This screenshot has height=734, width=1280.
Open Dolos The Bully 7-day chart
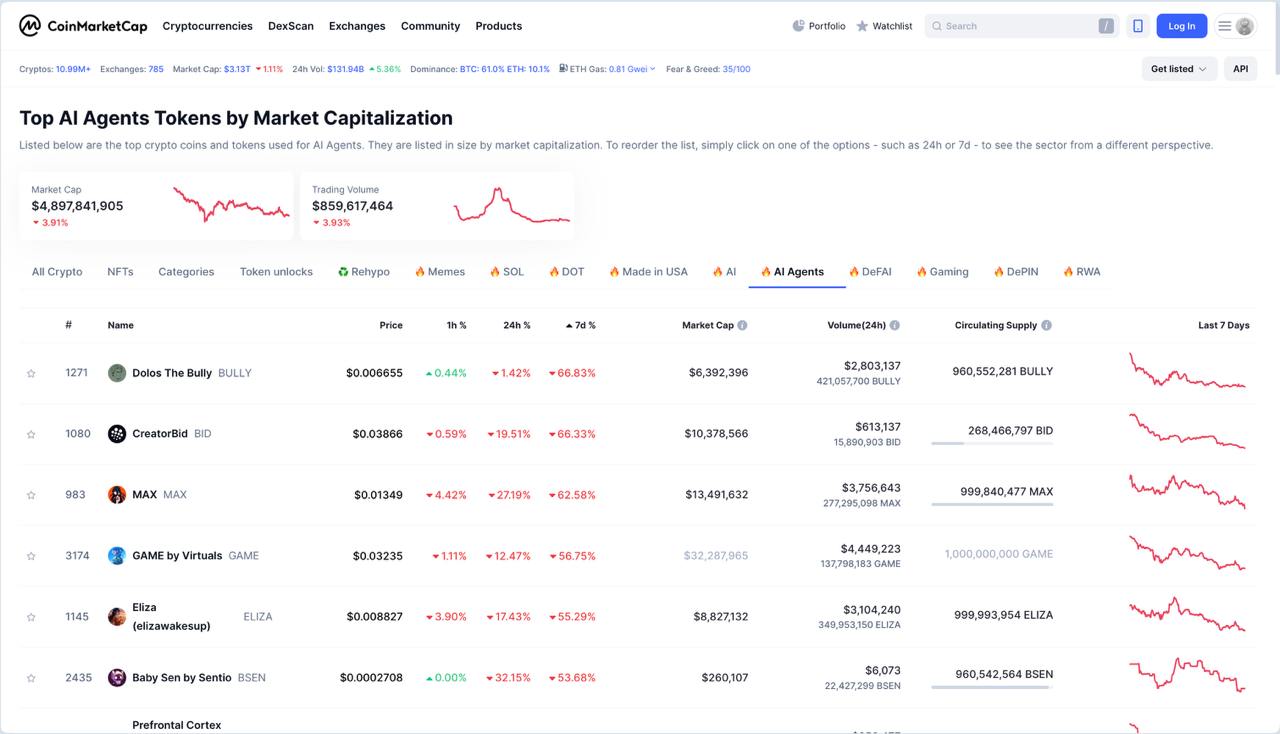click(x=1188, y=371)
